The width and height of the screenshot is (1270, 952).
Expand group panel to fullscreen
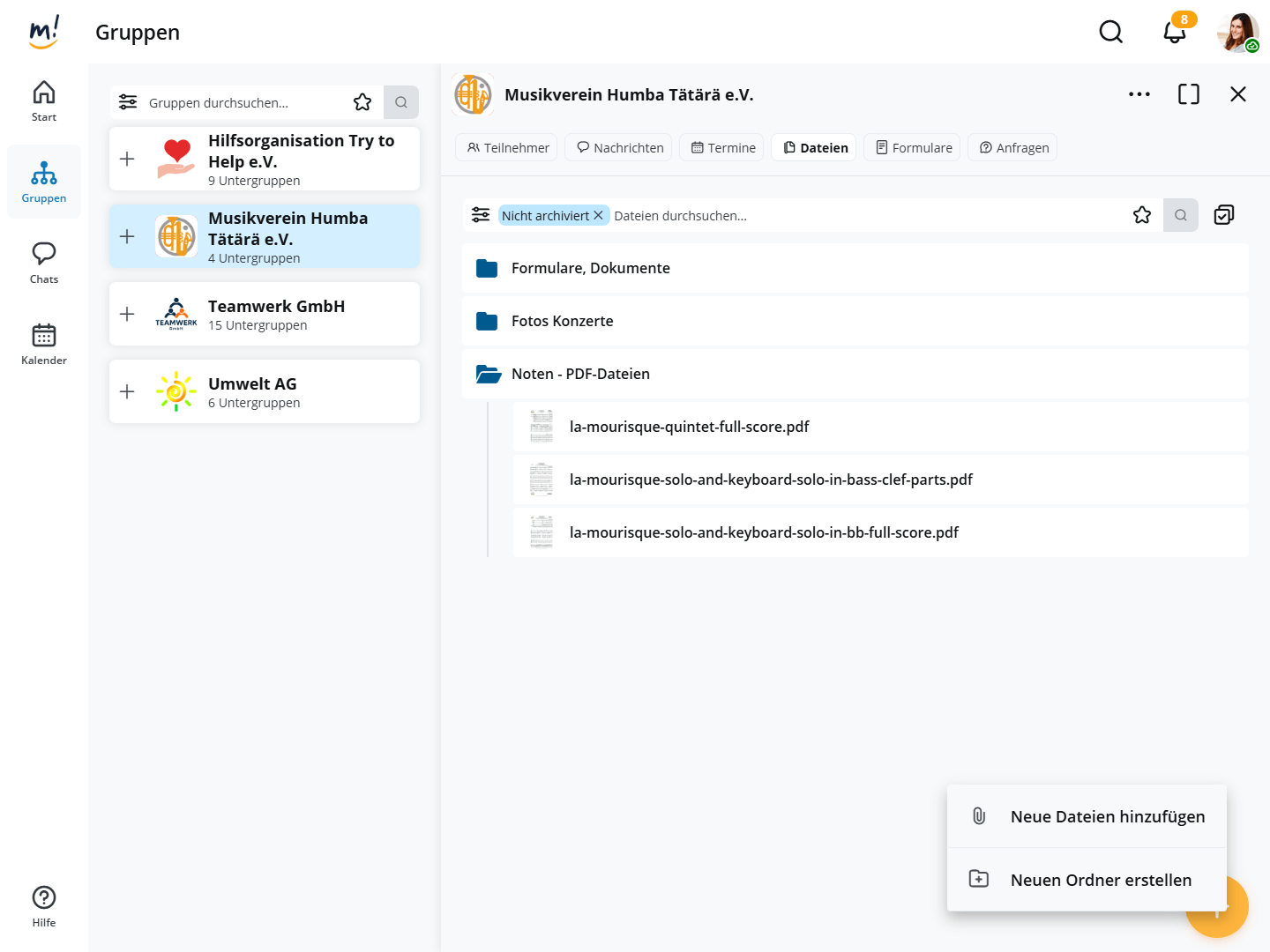click(x=1188, y=94)
